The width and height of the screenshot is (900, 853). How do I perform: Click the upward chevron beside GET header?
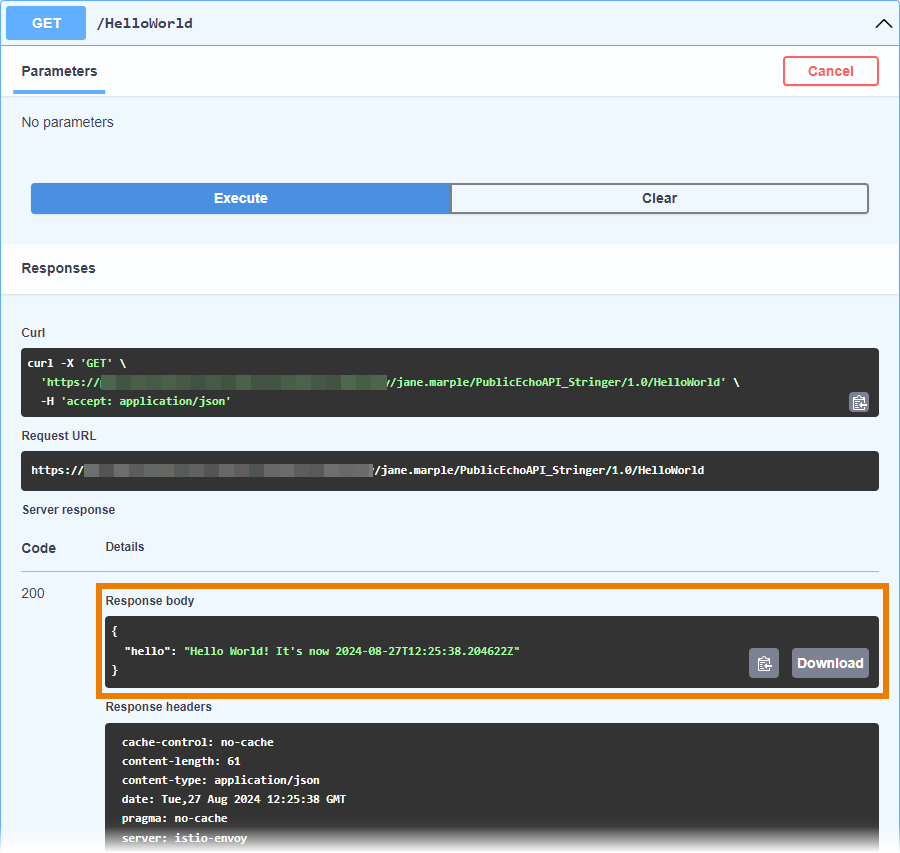(x=883, y=22)
